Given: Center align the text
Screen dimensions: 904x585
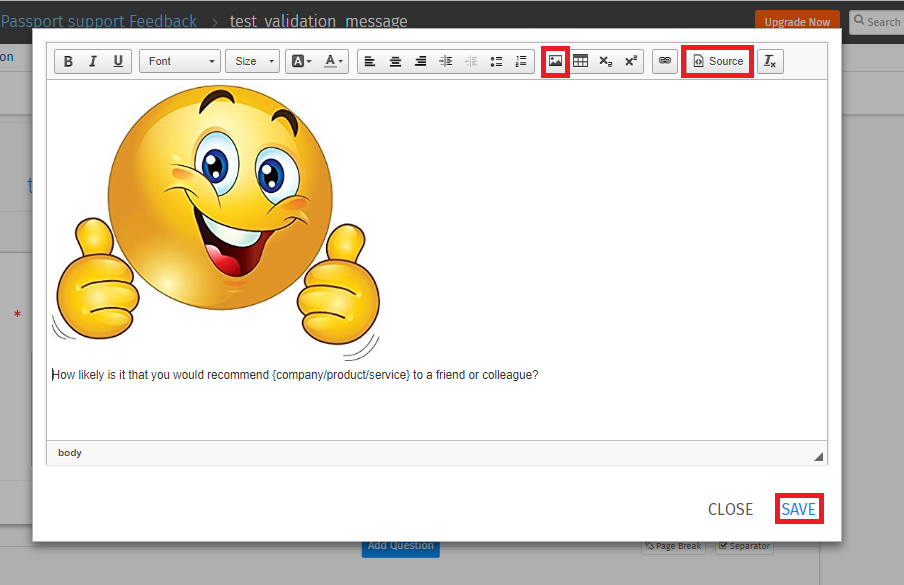Looking at the screenshot, I should tap(395, 62).
